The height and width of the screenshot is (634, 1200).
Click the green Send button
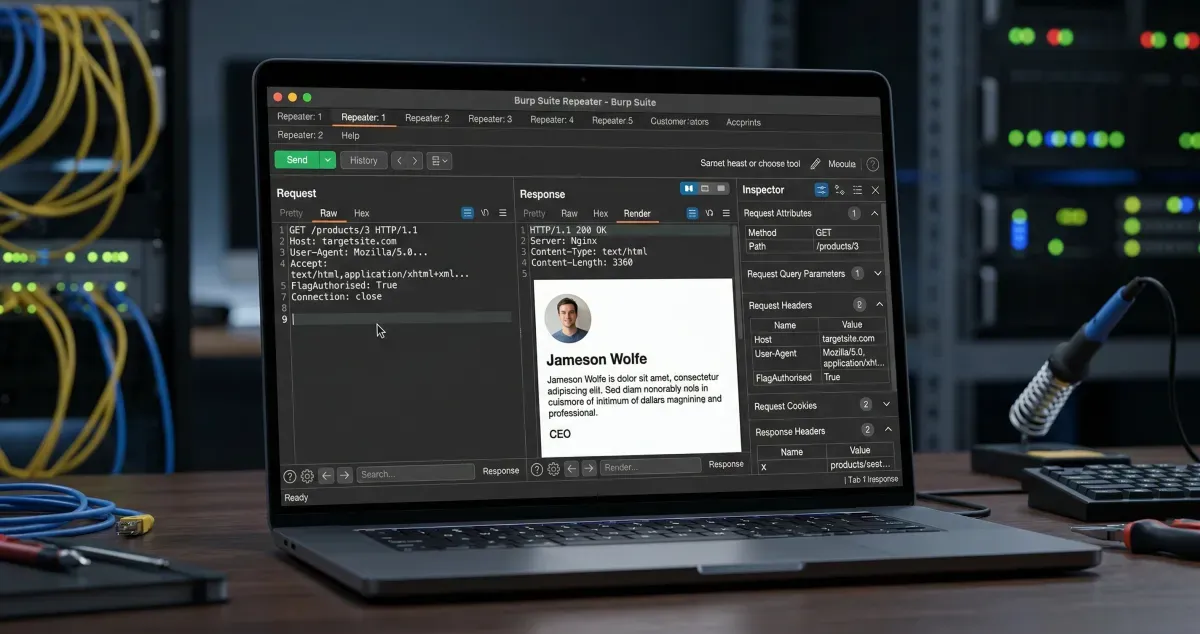click(296, 160)
